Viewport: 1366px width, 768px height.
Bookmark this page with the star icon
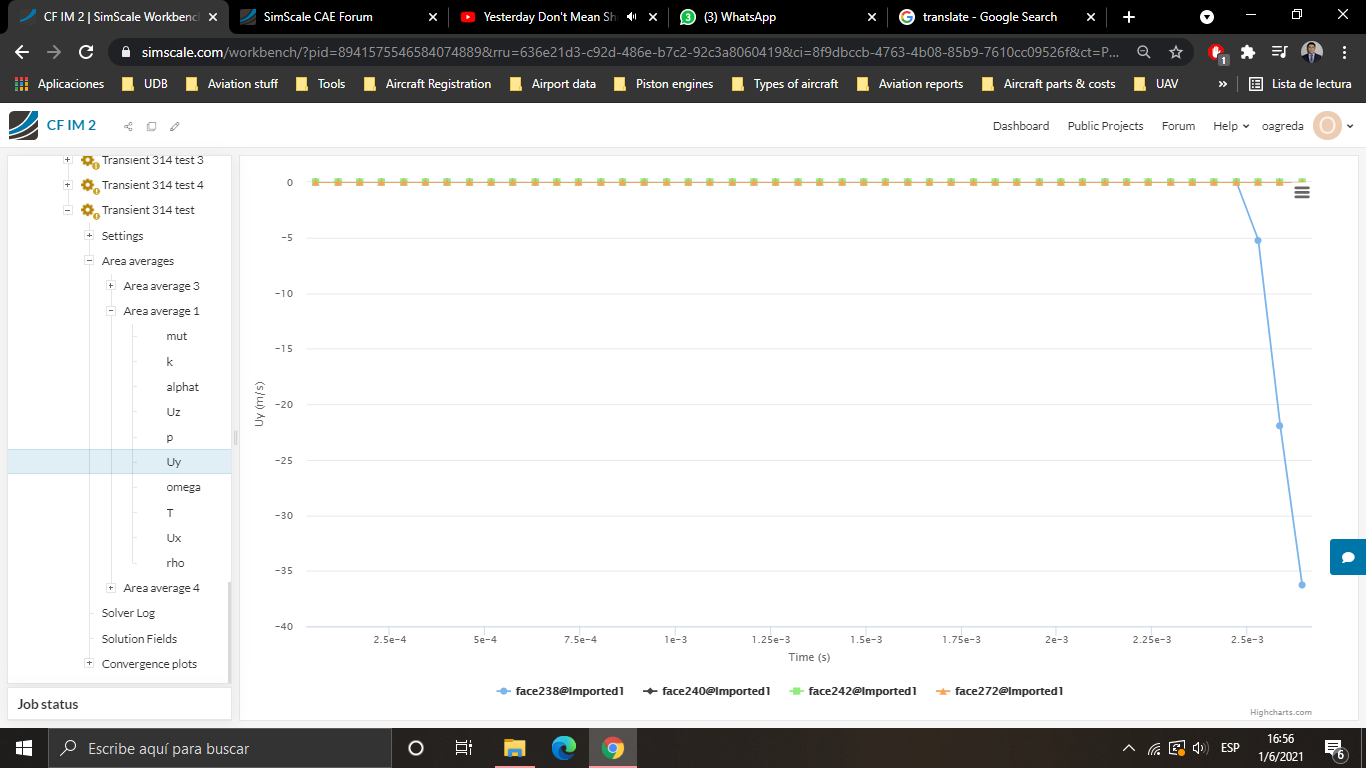point(1176,52)
